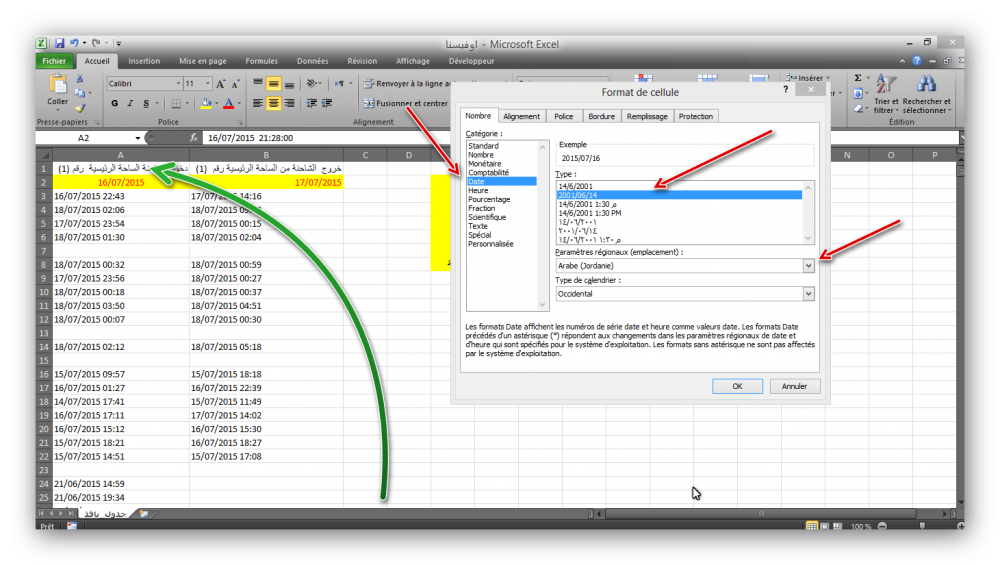Viewport: 1000px width, 565px height.
Task: Select cell A3 16/07/2015 22:43
Action: pyautogui.click(x=121, y=196)
